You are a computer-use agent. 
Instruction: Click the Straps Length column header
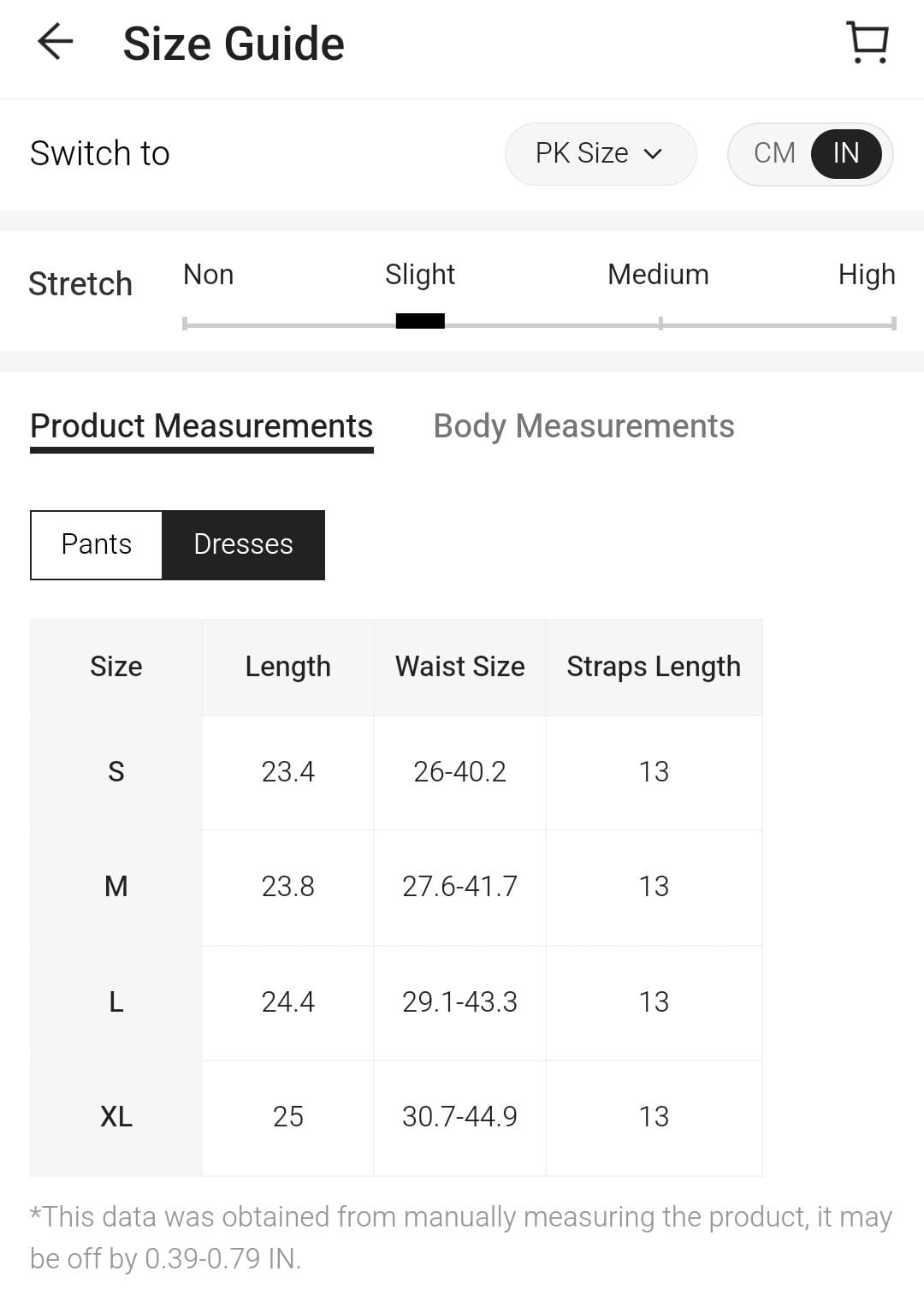coord(654,667)
